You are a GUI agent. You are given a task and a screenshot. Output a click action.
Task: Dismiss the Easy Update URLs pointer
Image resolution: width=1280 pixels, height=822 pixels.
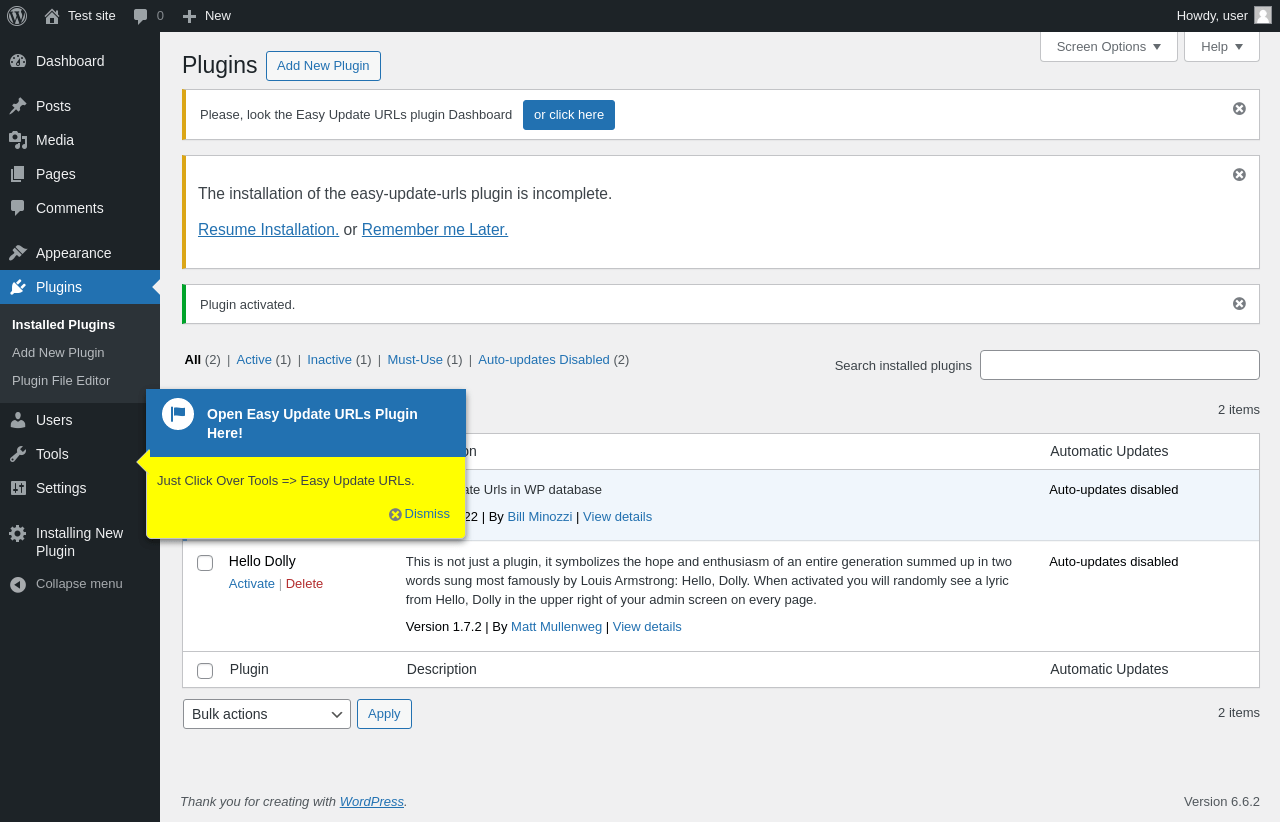tap(419, 514)
